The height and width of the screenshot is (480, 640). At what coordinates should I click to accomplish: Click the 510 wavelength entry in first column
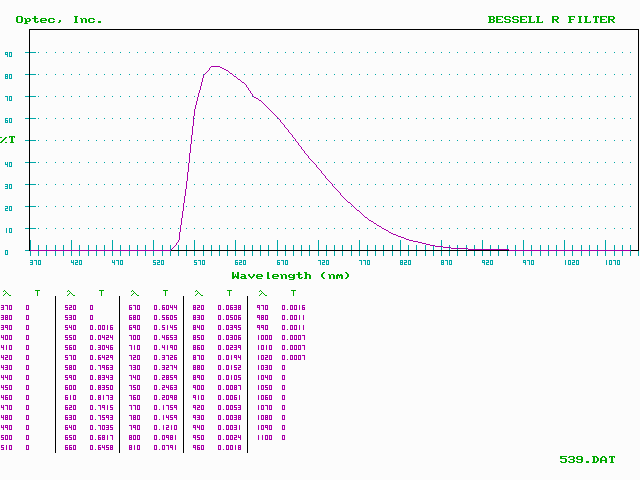pyautogui.click(x=6, y=447)
